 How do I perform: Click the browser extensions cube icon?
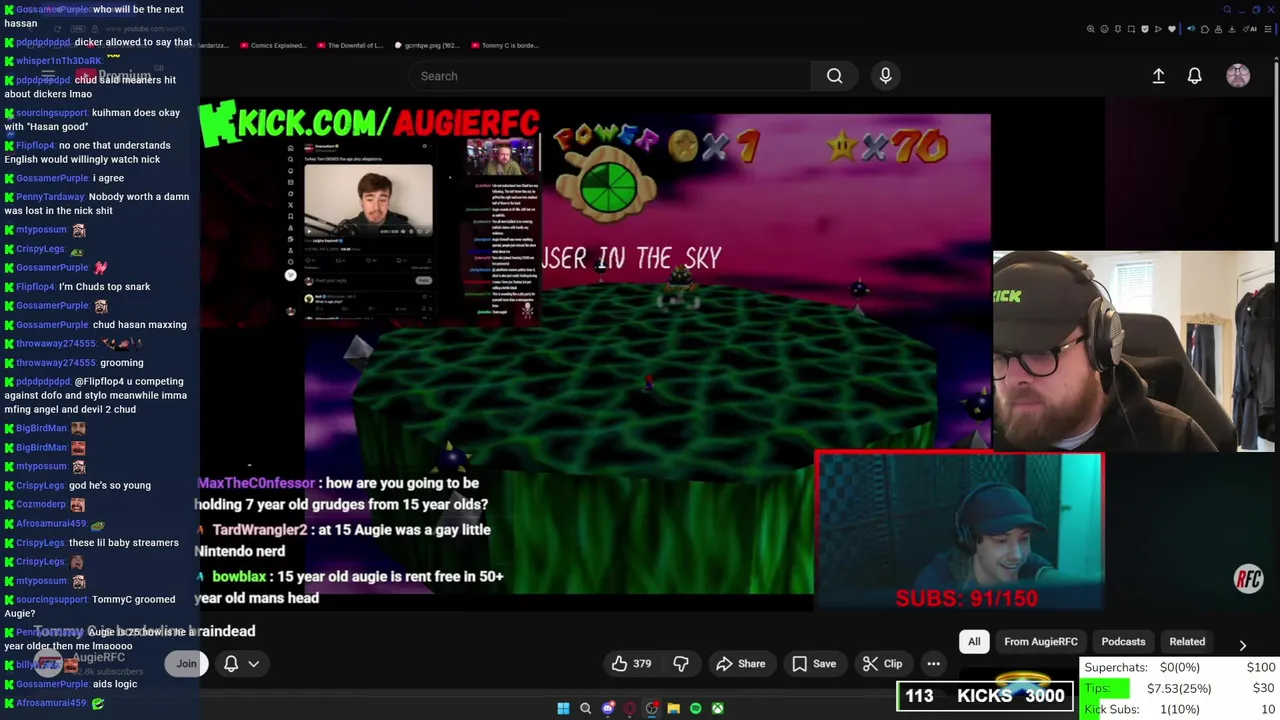pyautogui.click(x=1205, y=29)
